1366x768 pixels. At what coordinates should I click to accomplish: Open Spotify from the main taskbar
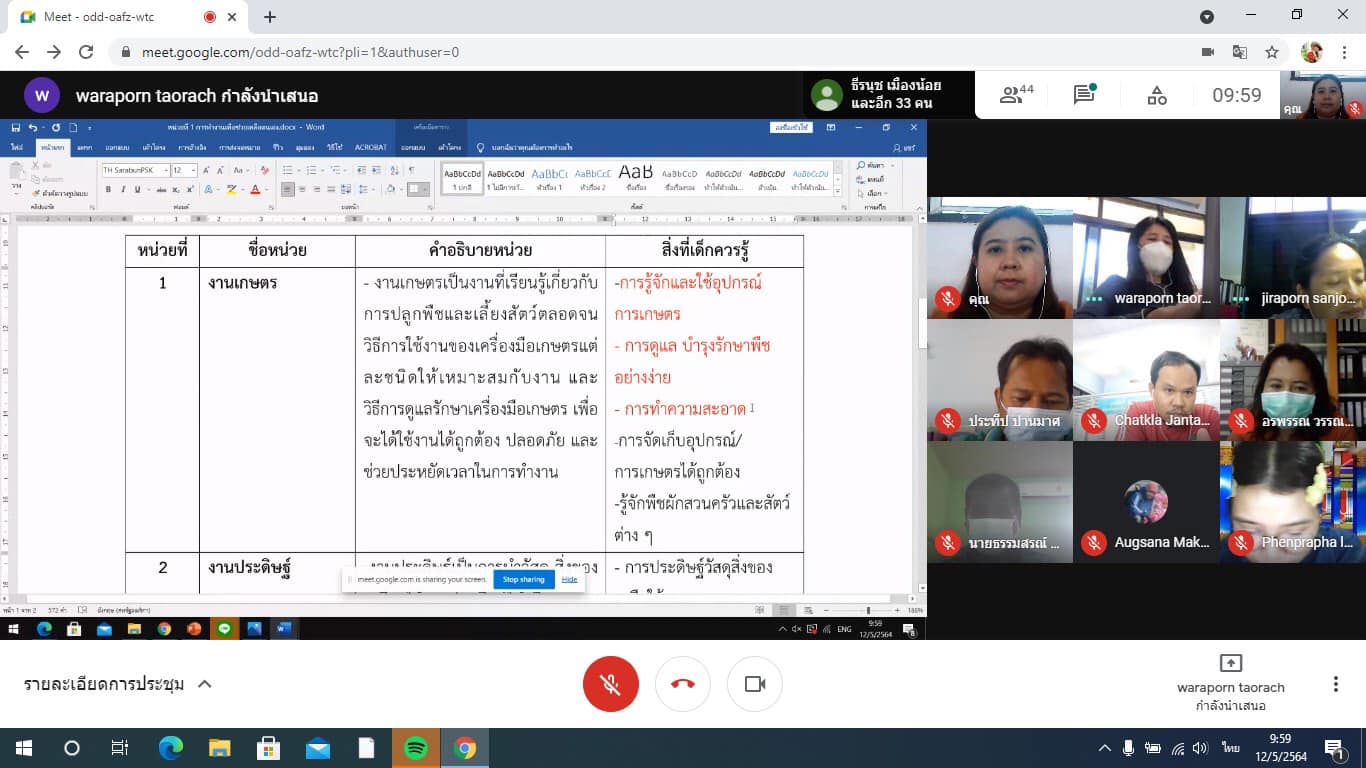pyautogui.click(x=416, y=748)
